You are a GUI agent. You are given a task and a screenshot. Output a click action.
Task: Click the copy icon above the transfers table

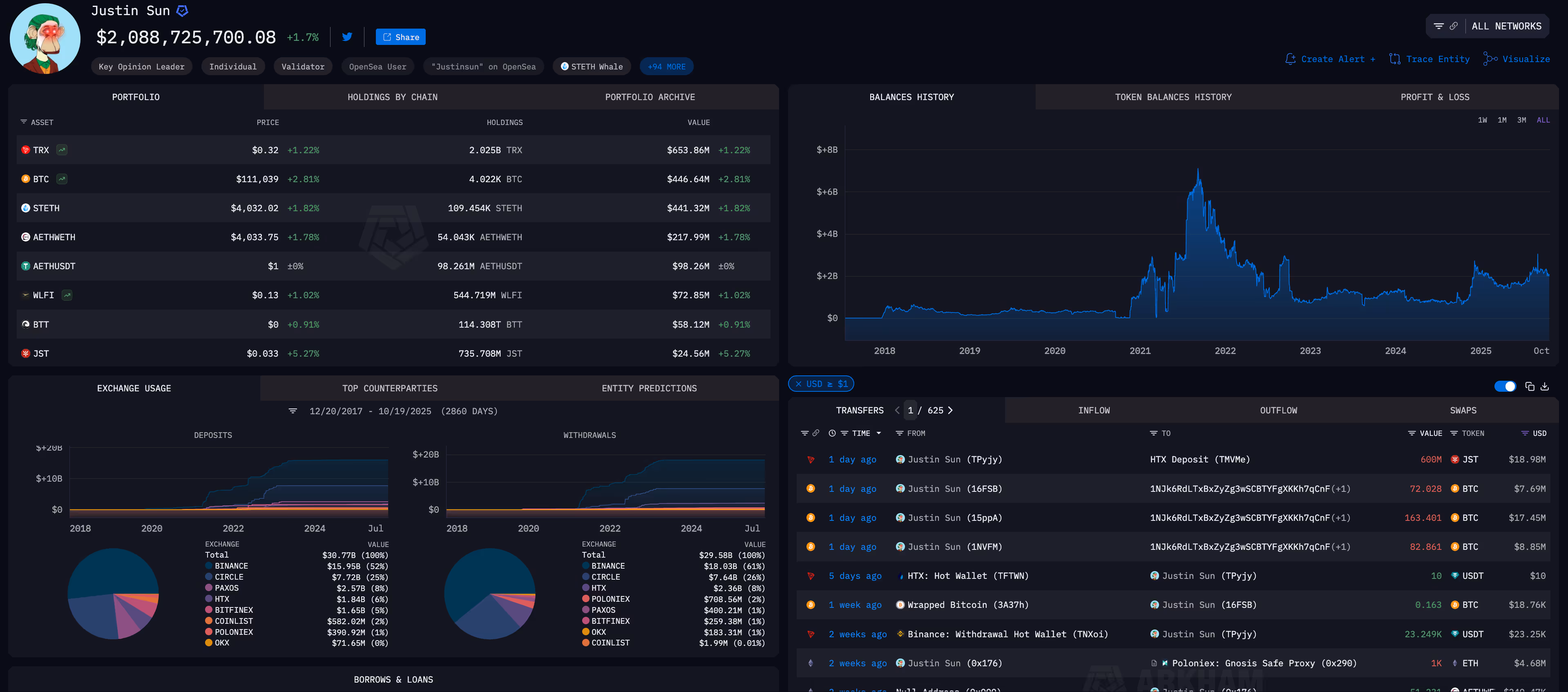[1530, 386]
